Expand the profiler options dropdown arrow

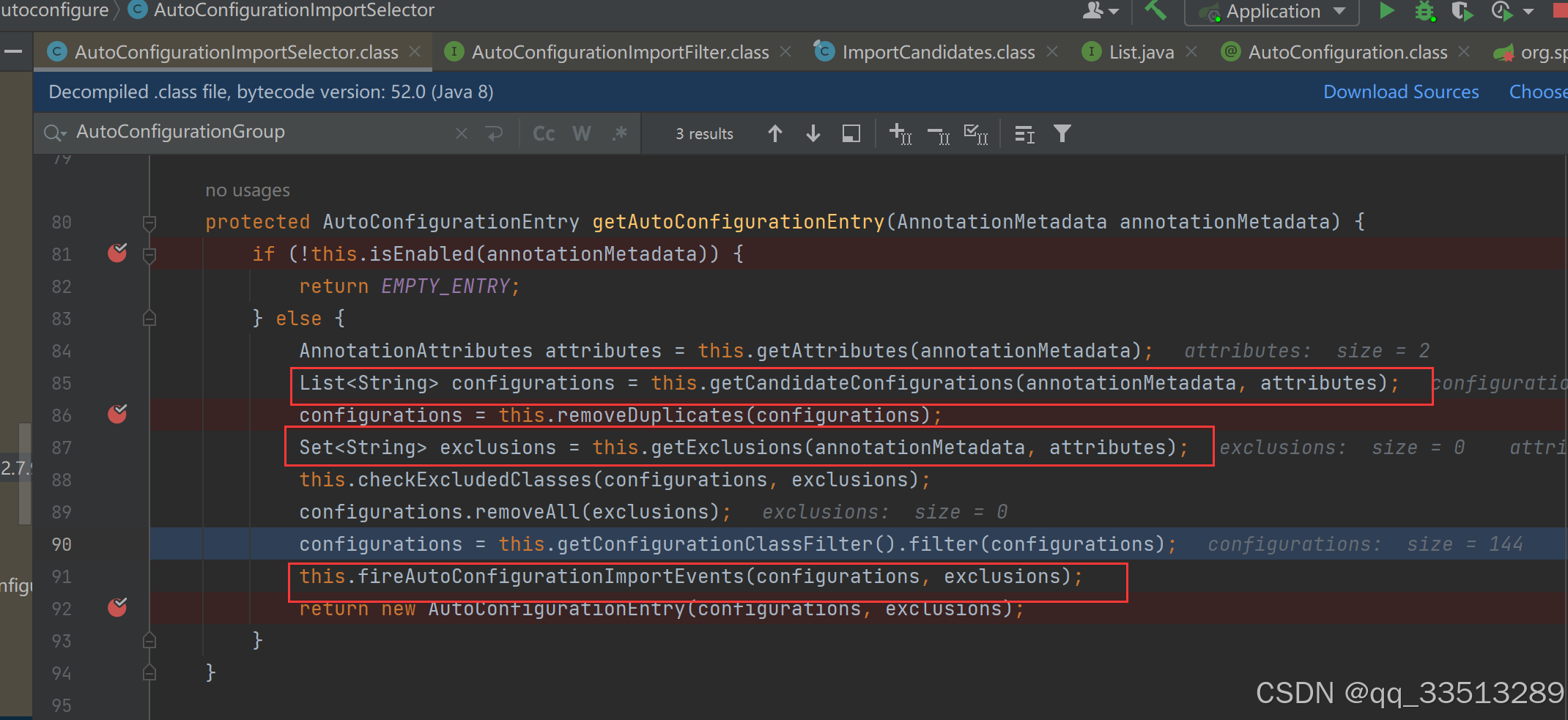click(1528, 12)
